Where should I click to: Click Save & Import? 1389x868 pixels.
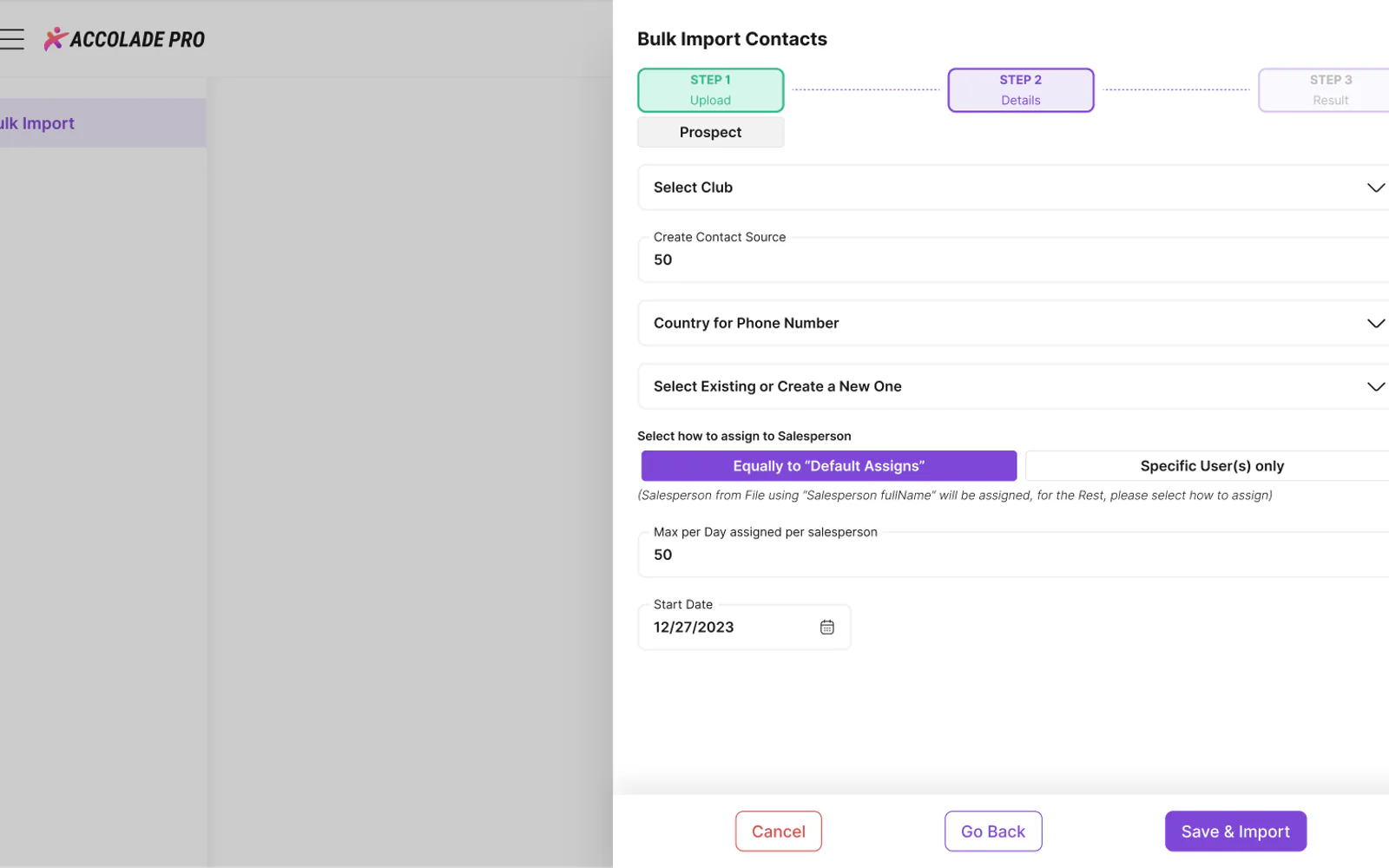tap(1235, 832)
